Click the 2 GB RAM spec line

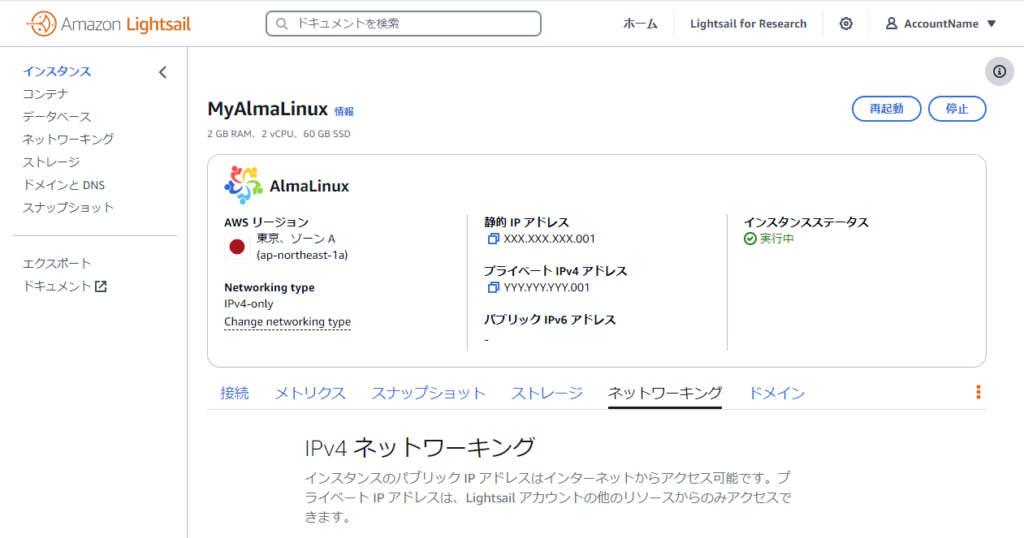(279, 134)
